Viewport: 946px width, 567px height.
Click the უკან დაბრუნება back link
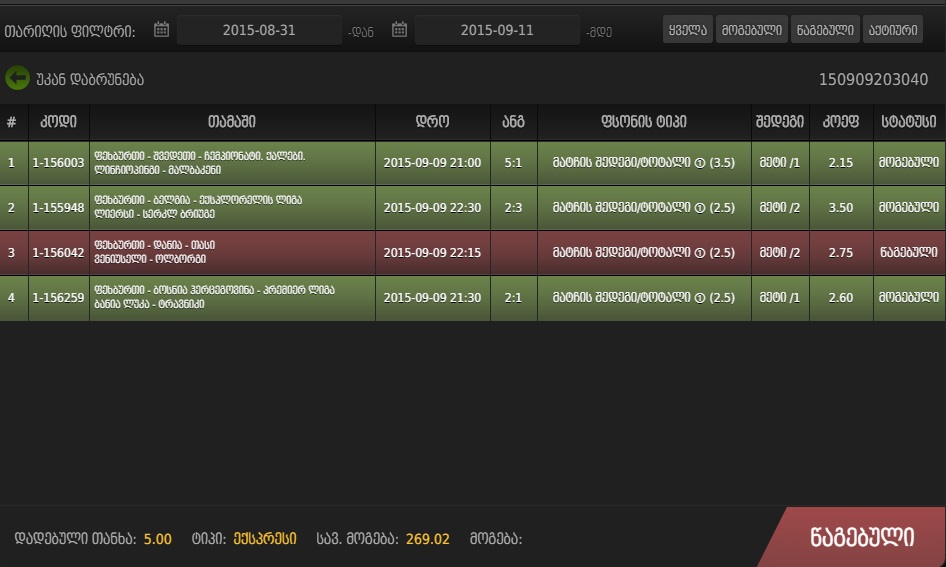[x=89, y=79]
